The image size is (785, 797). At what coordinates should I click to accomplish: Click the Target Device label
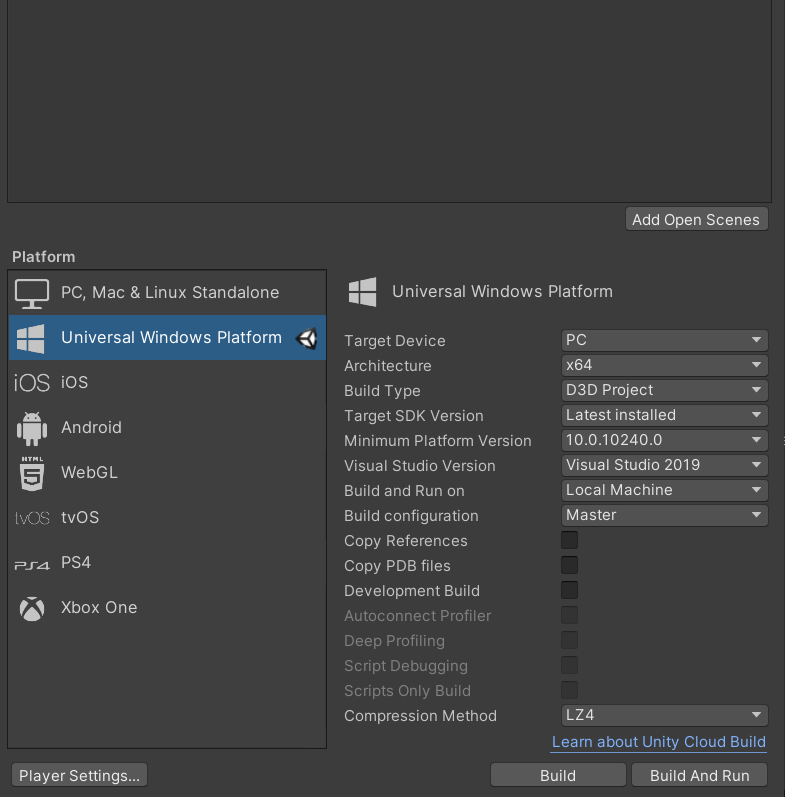(395, 341)
